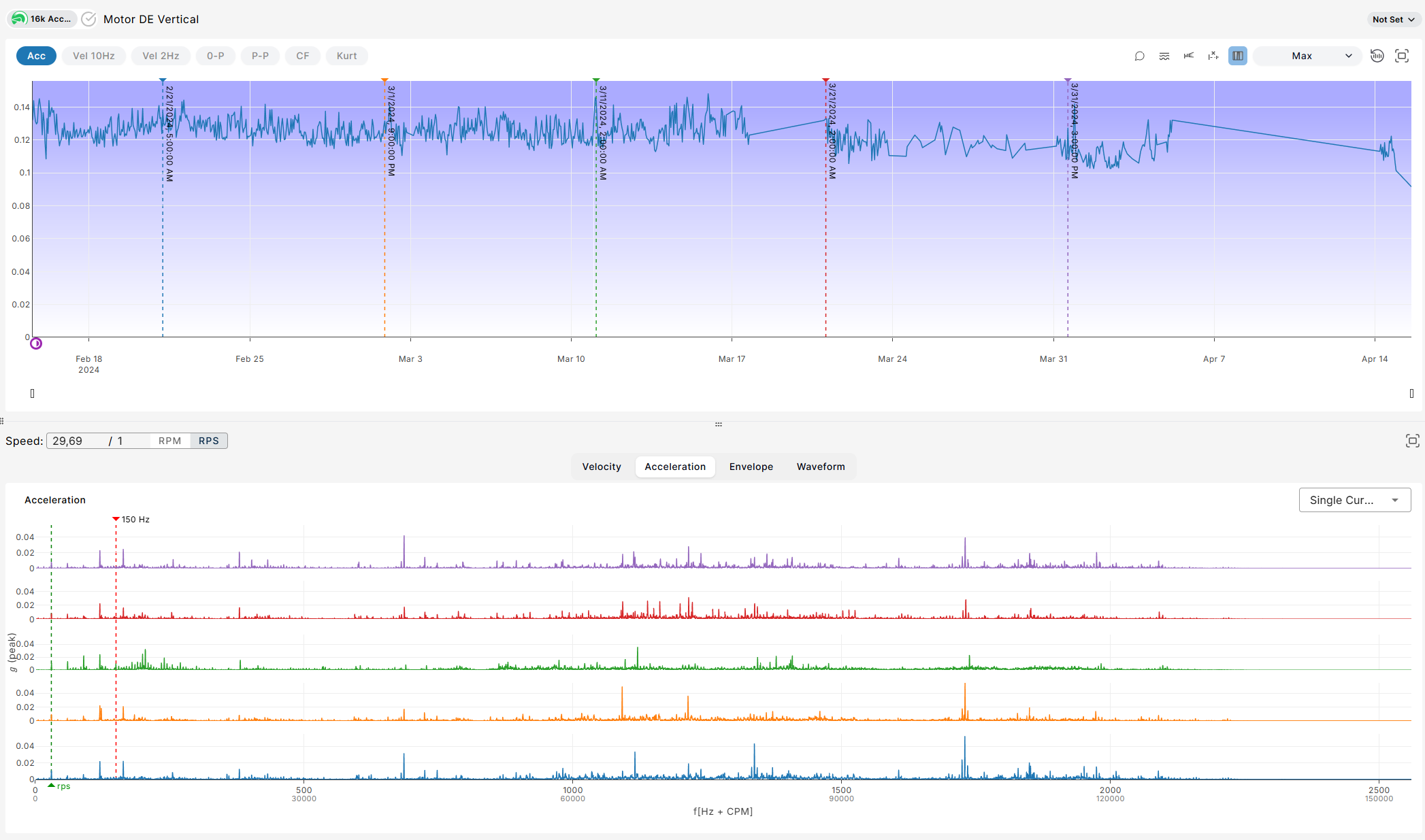Switch speed unit to RPS
Screen dimensions: 1425x840
pos(208,441)
